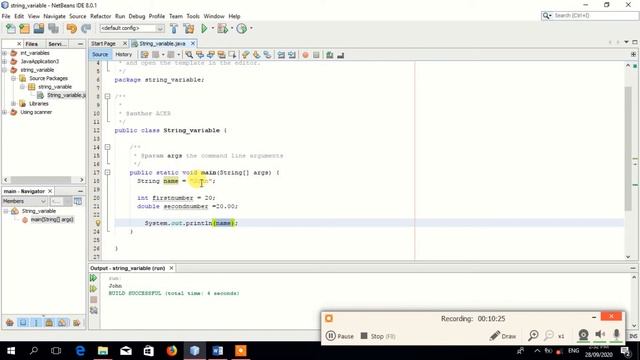Image resolution: width=640 pixels, height=360 pixels.
Task: Click the Find Selection magnifier in editor toolbar
Action: point(189,55)
